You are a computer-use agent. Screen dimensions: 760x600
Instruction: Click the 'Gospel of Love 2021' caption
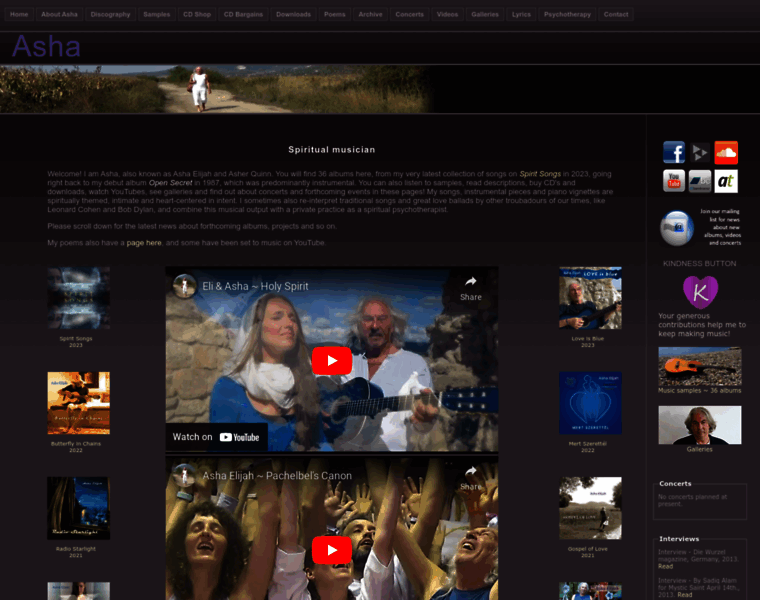[587, 552]
